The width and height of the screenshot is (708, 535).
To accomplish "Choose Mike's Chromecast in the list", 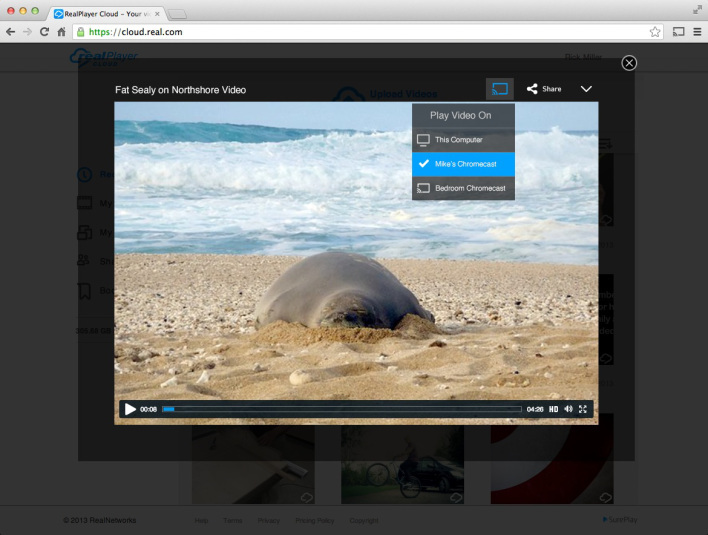I will coord(463,164).
